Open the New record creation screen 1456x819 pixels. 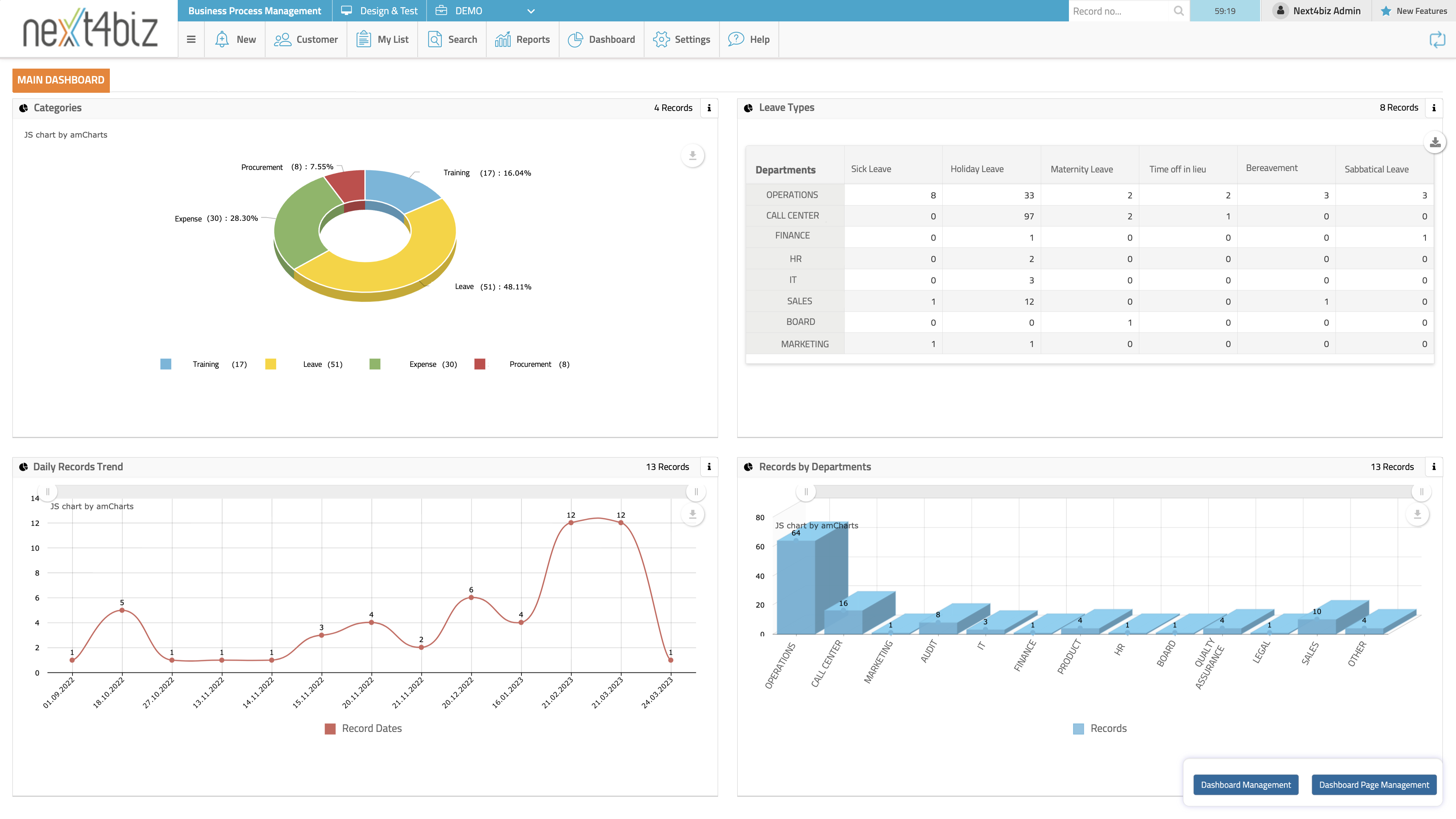pos(235,39)
